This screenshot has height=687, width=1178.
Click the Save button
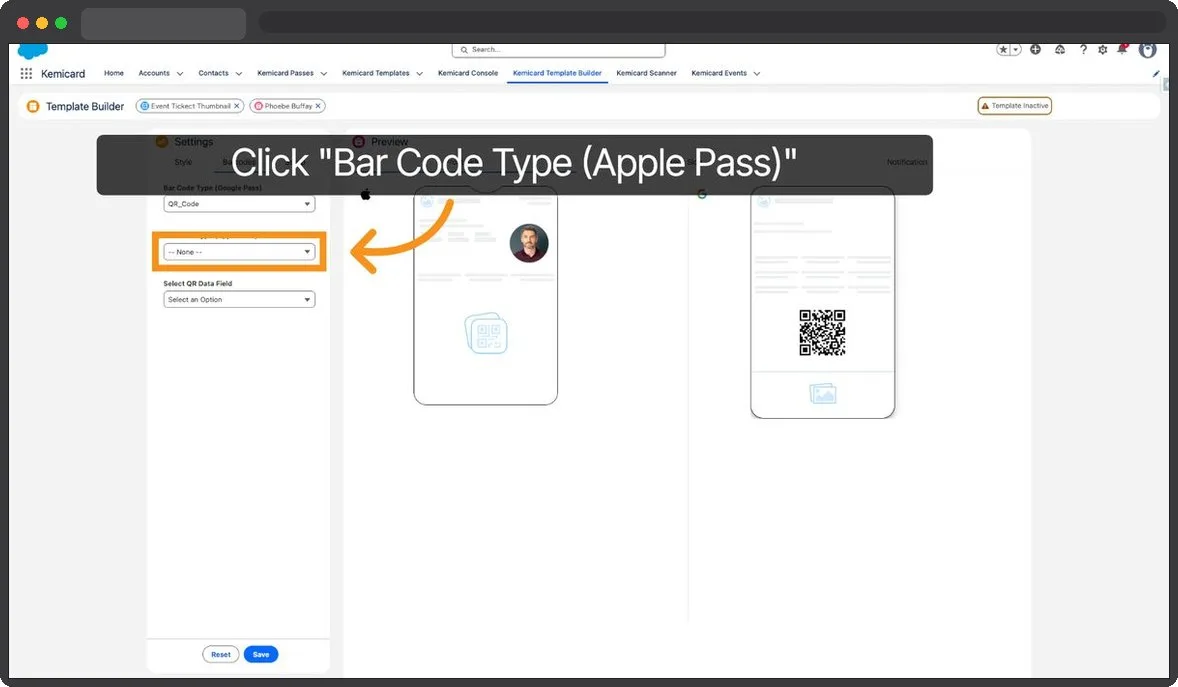coord(261,655)
